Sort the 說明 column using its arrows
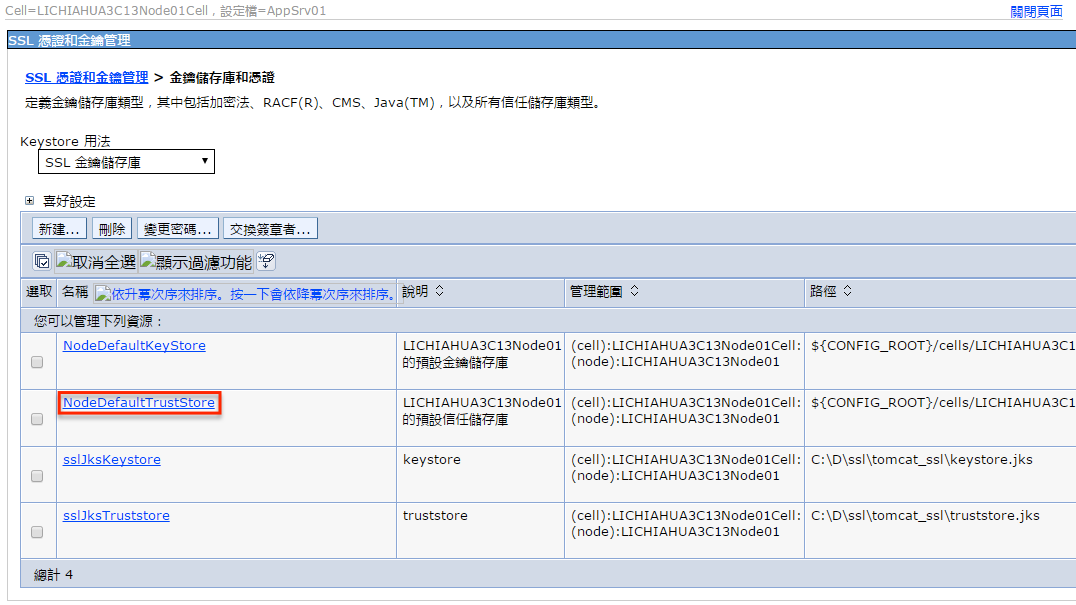Screen dimensions: 1076x605 point(439,292)
